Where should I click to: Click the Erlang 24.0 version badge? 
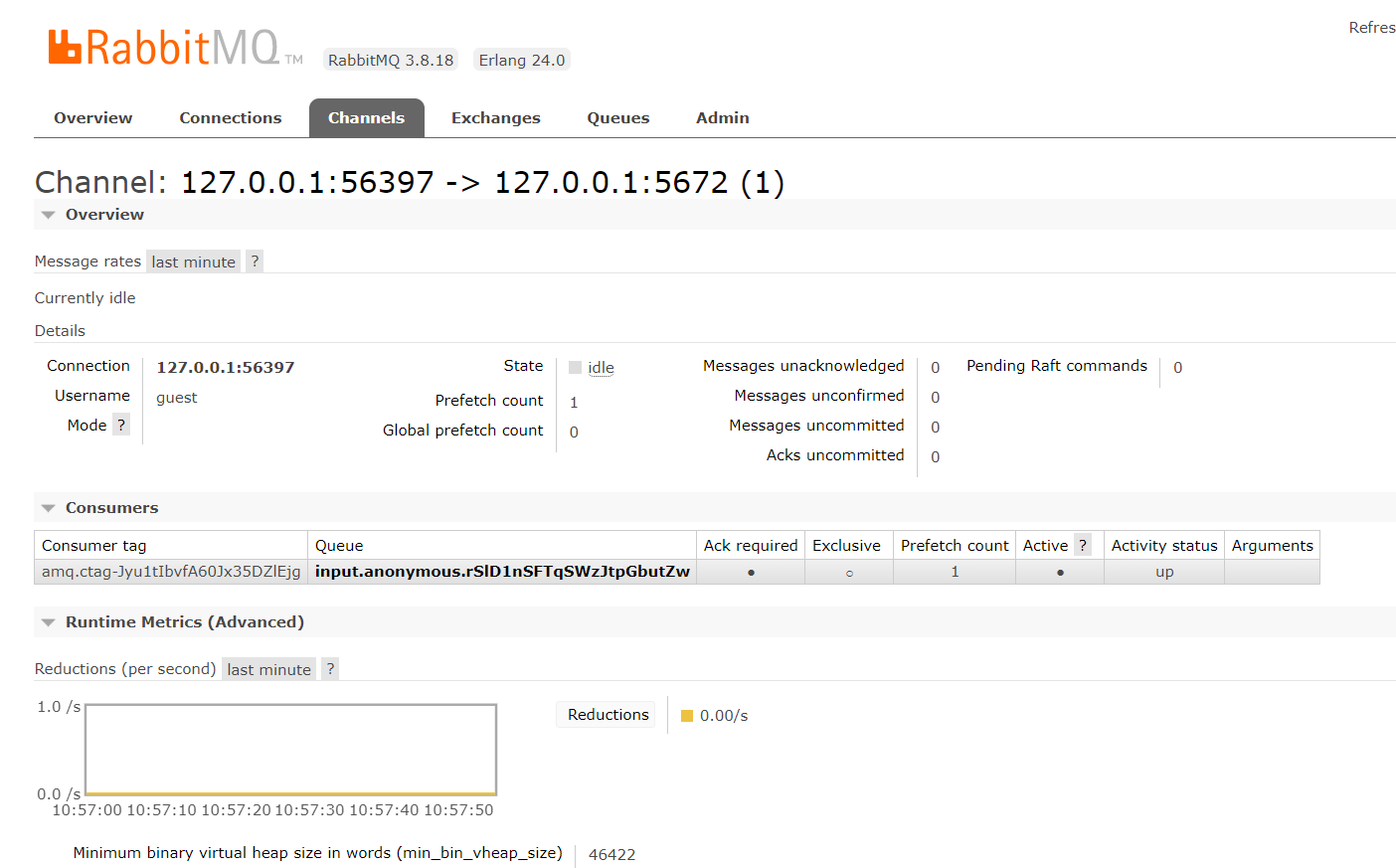click(x=522, y=61)
